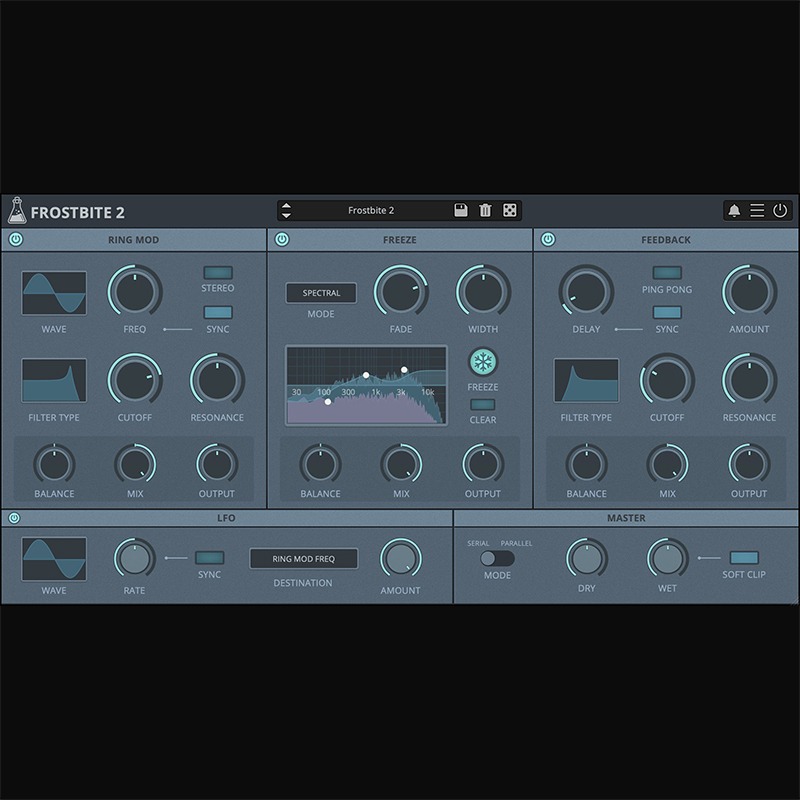The image size is (800, 800).
Task: Click the Freeze Output knob
Action: 483,464
